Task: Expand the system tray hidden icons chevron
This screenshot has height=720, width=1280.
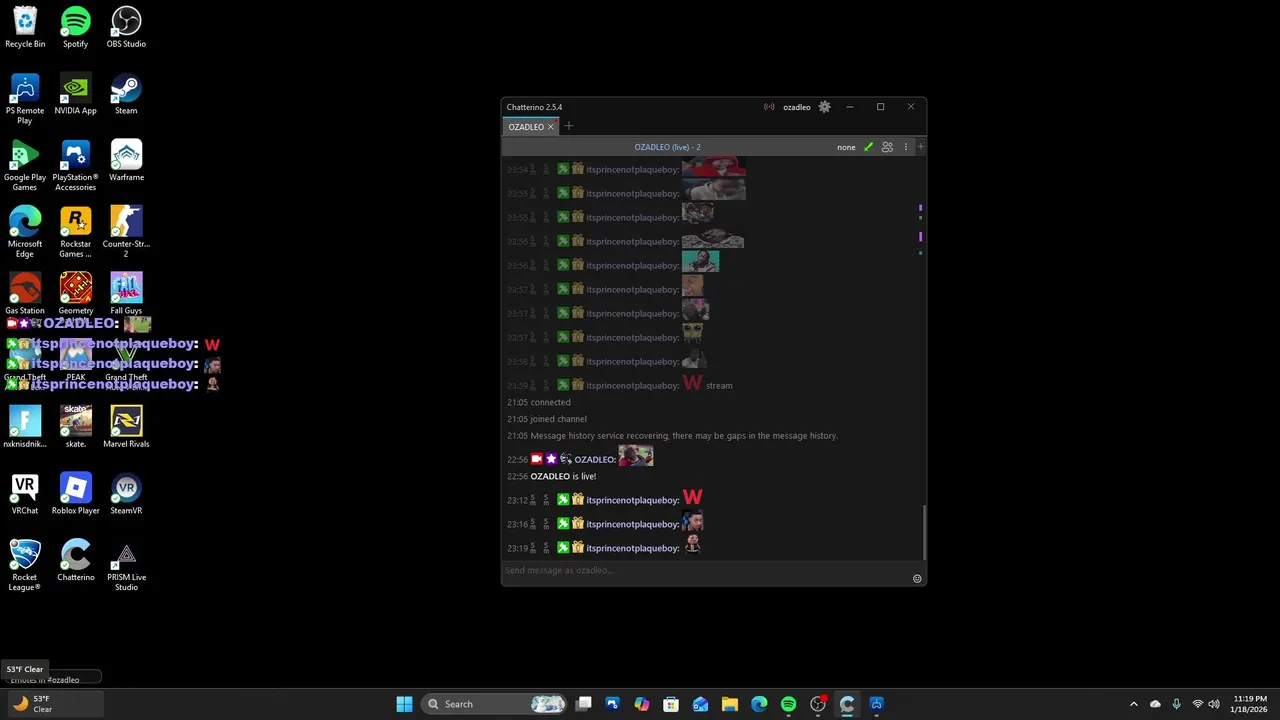Action: (1133, 704)
